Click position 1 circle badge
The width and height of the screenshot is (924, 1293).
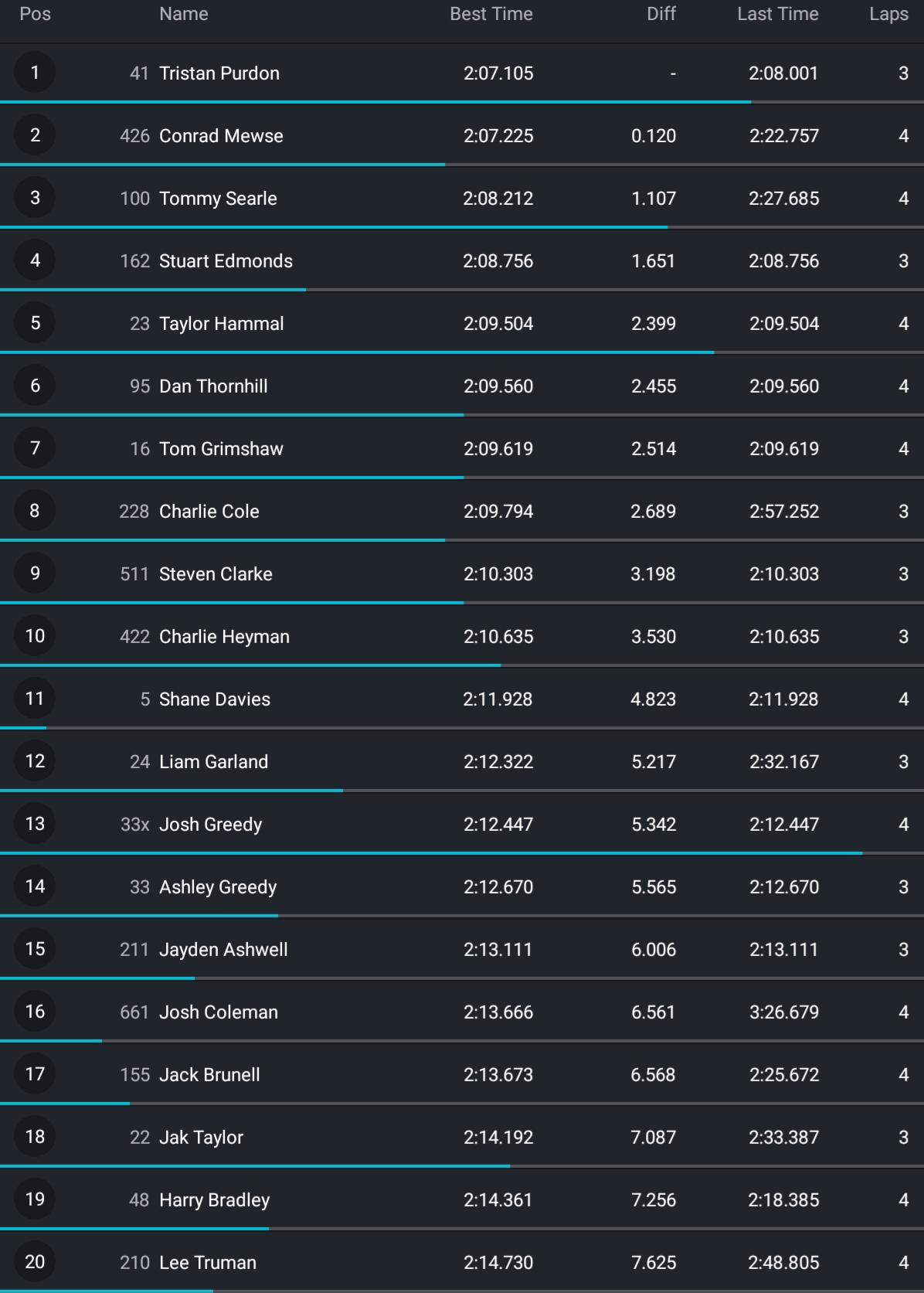(35, 73)
